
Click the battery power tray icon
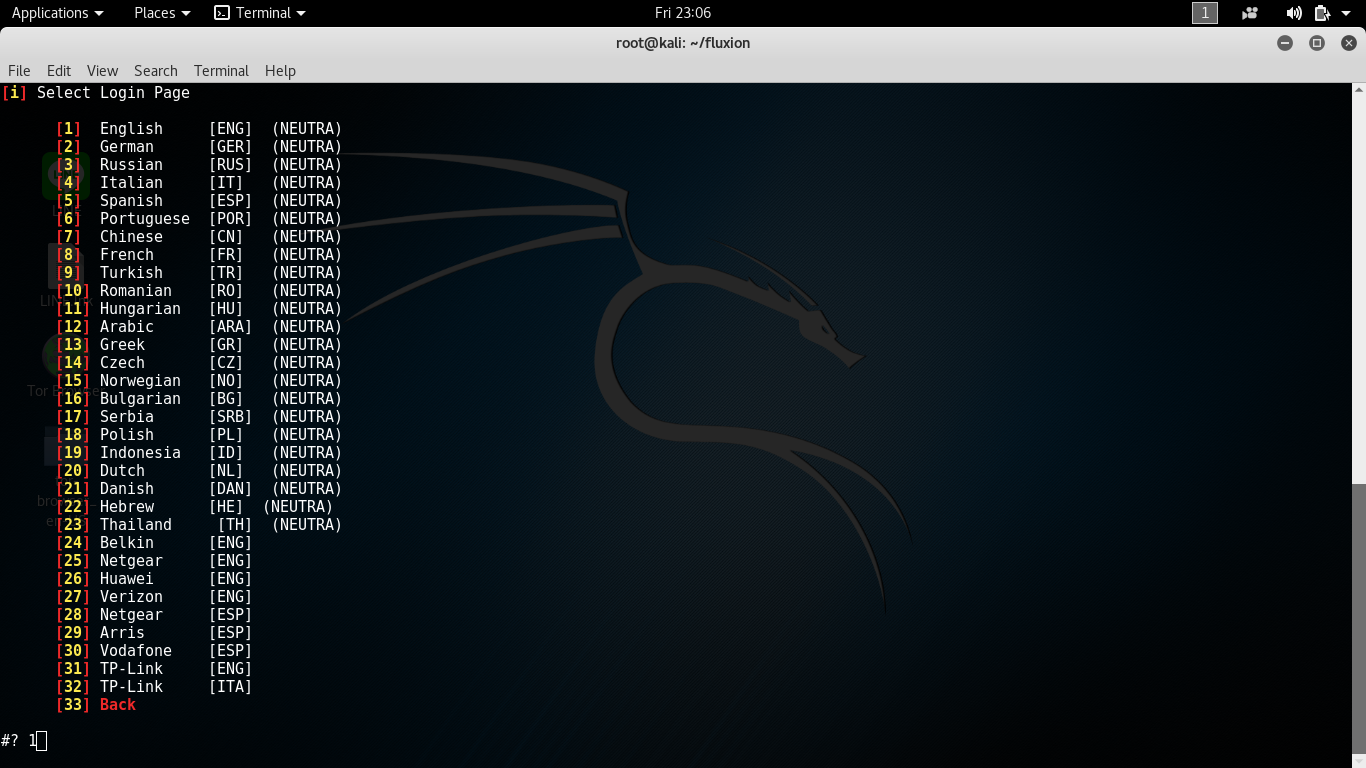tap(1322, 13)
